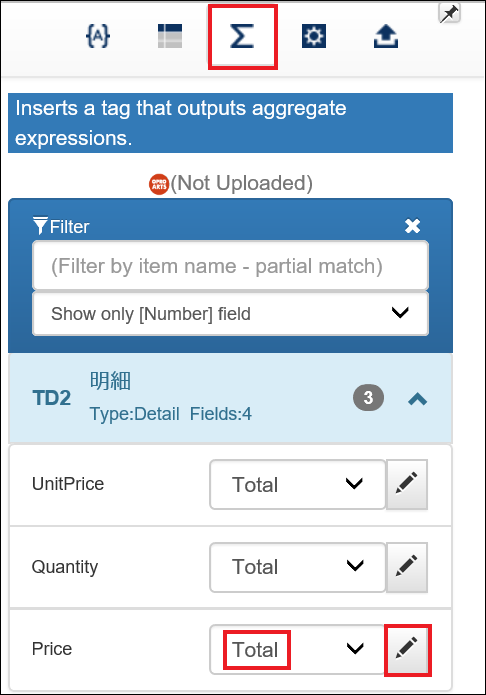Viewport: 486px width, 695px height.
Task: Insert Price tag with the pencil icon
Action: (408, 650)
